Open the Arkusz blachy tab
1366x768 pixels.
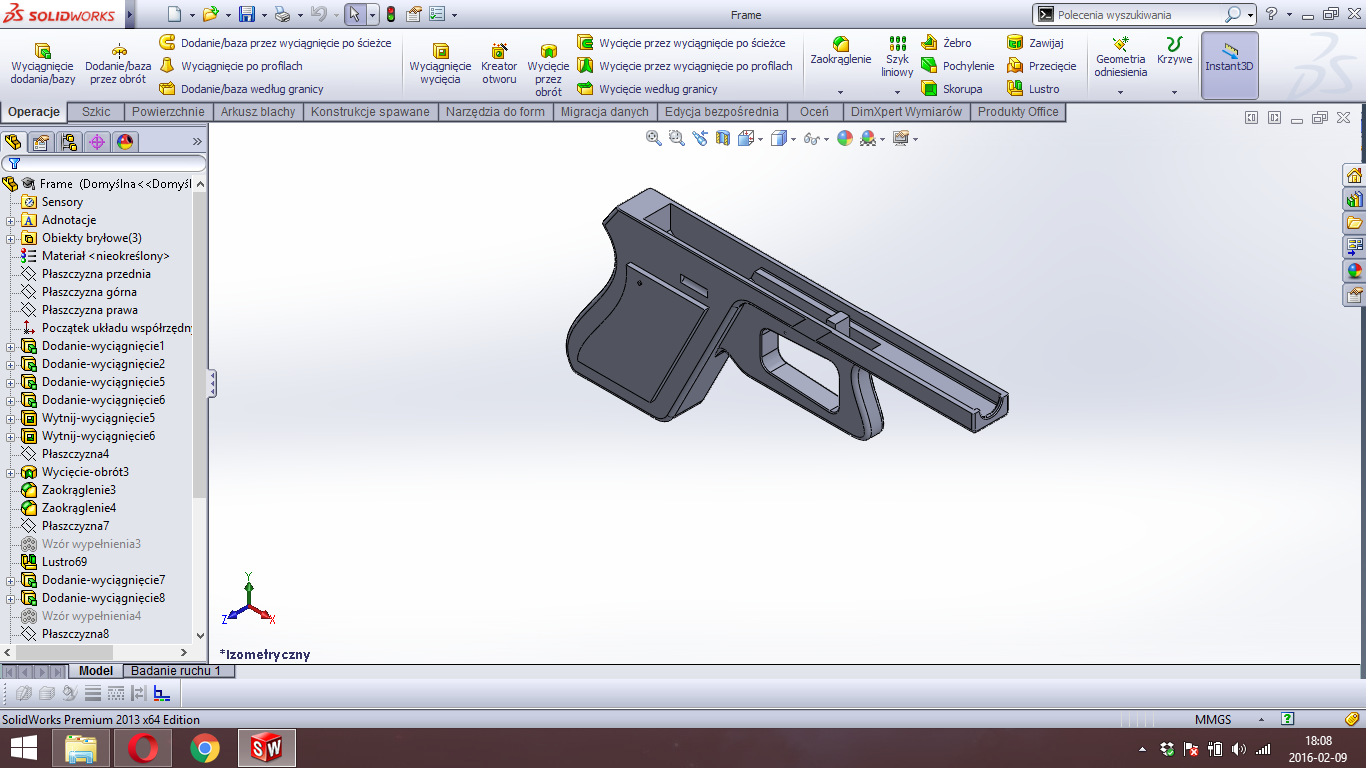click(x=258, y=112)
